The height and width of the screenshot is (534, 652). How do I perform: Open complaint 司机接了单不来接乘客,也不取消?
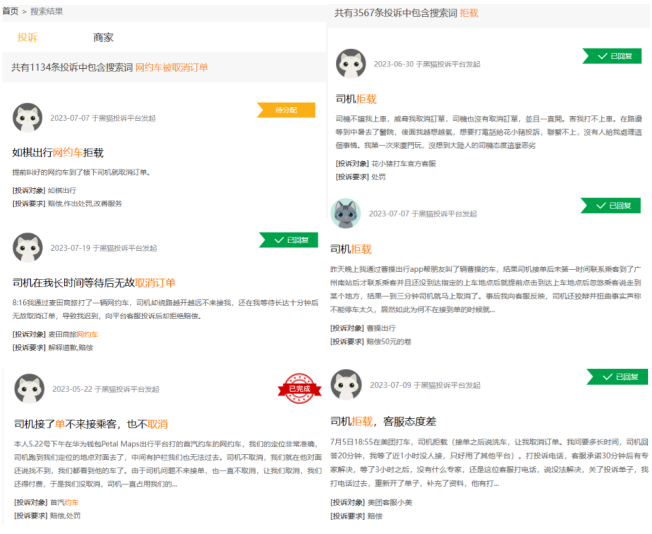point(91,424)
